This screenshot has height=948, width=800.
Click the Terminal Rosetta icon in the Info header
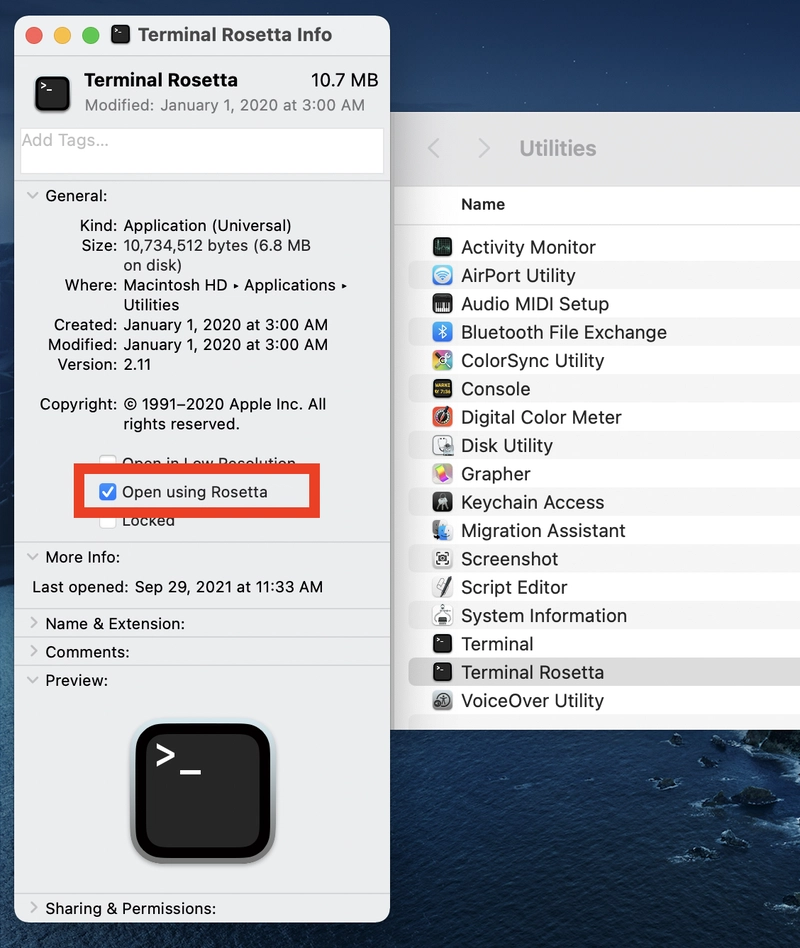tap(52, 93)
